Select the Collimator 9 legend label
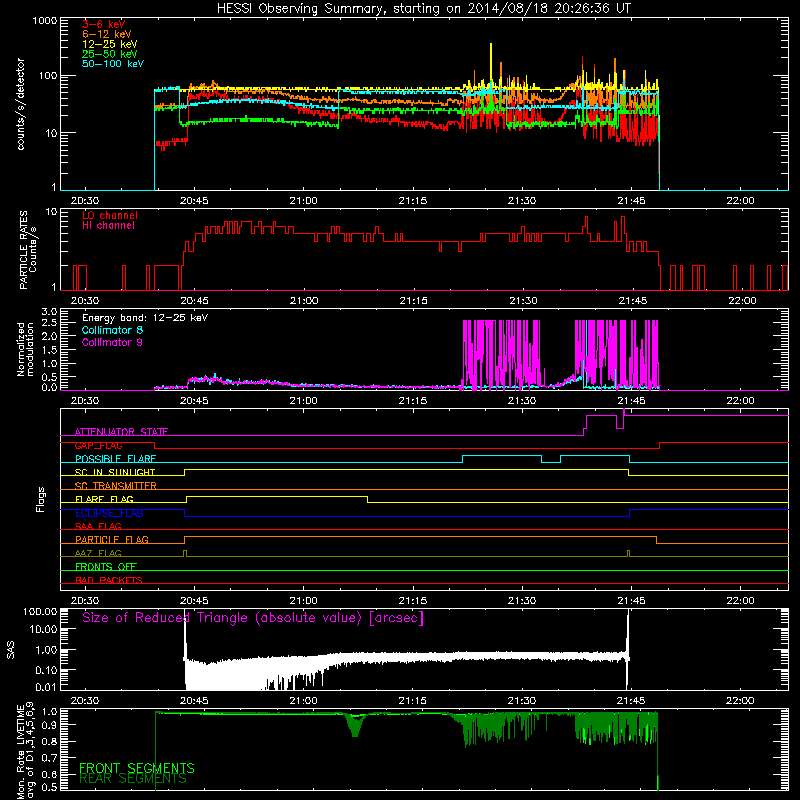Screen dimensions: 800x800 tap(112, 342)
